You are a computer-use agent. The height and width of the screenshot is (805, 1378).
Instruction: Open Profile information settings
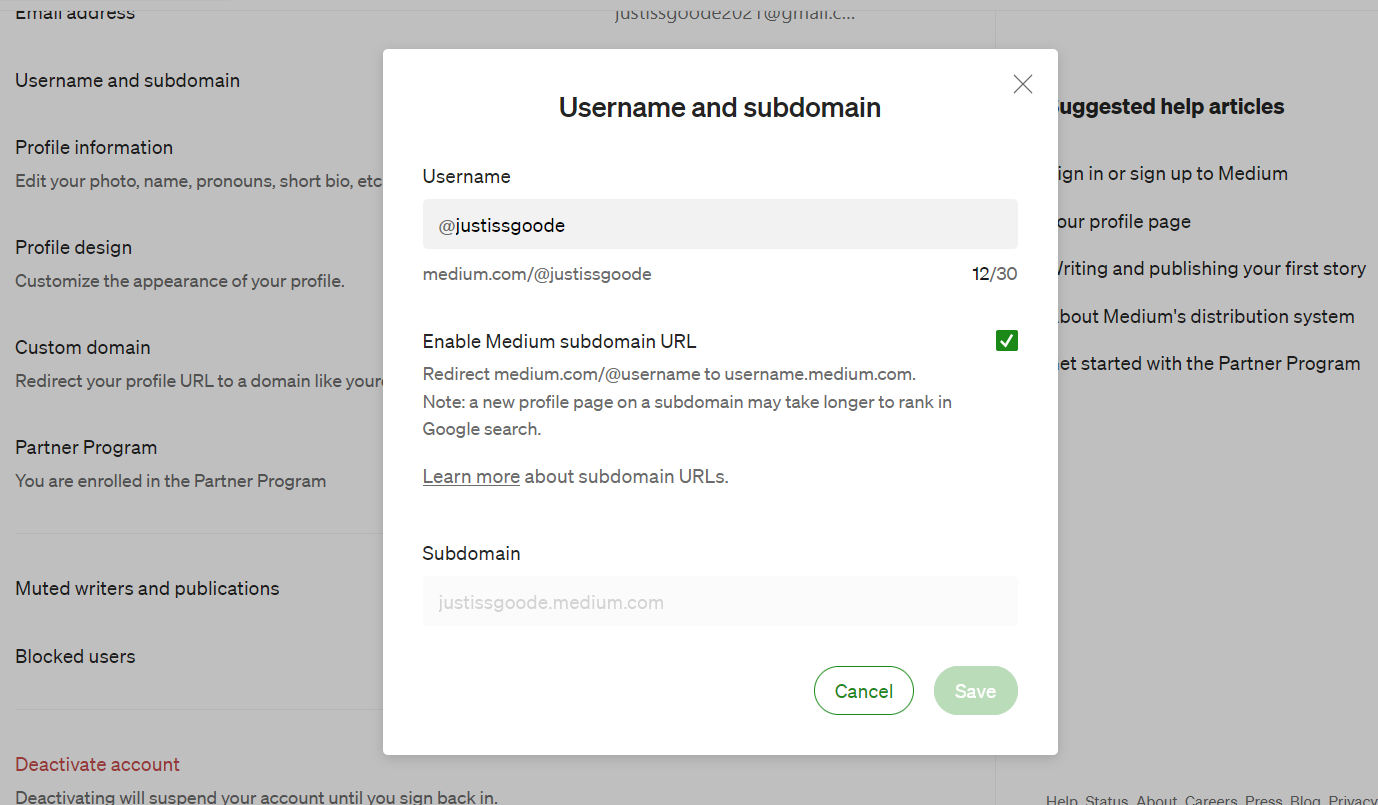point(94,147)
